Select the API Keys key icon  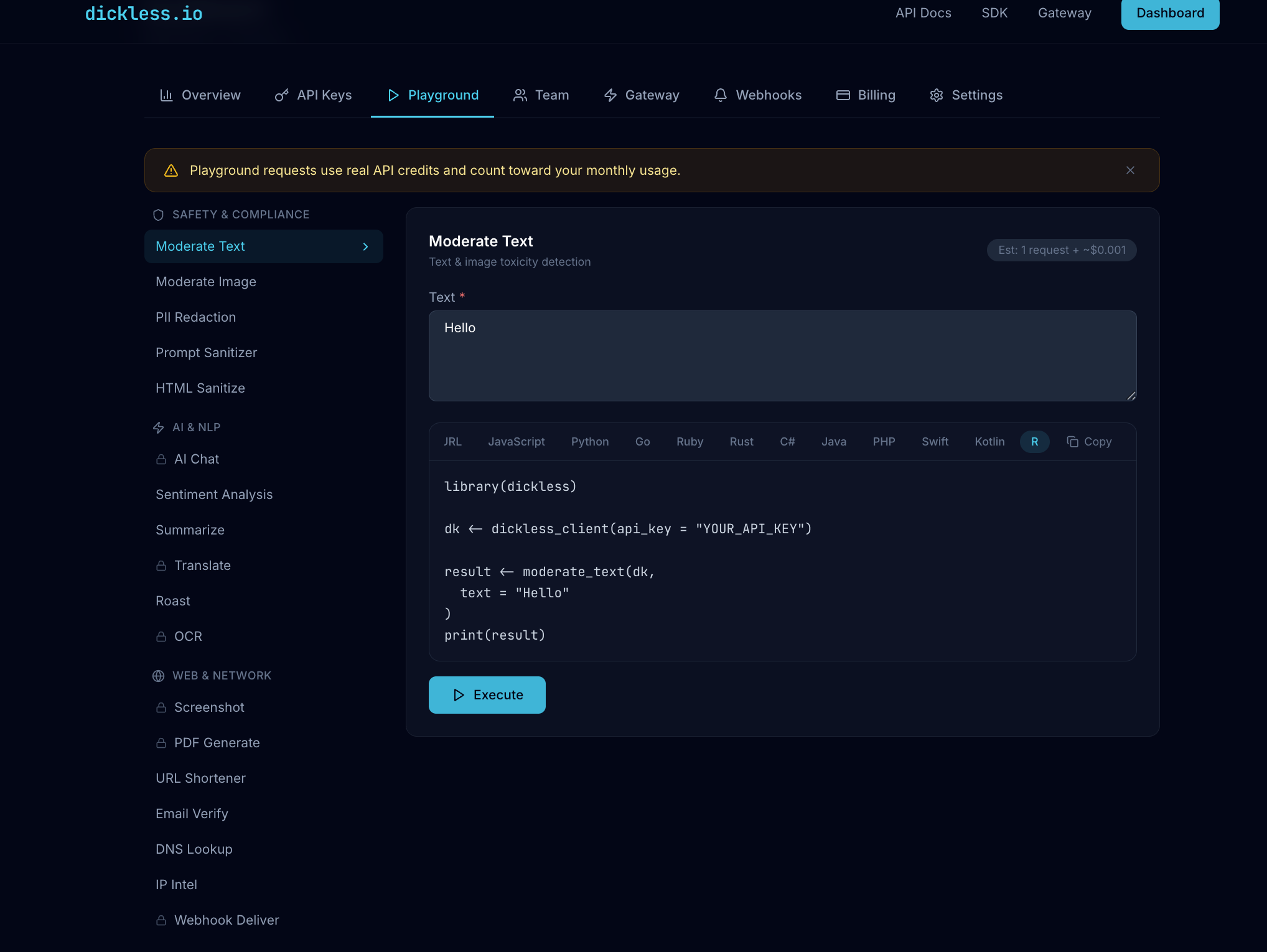click(x=281, y=95)
